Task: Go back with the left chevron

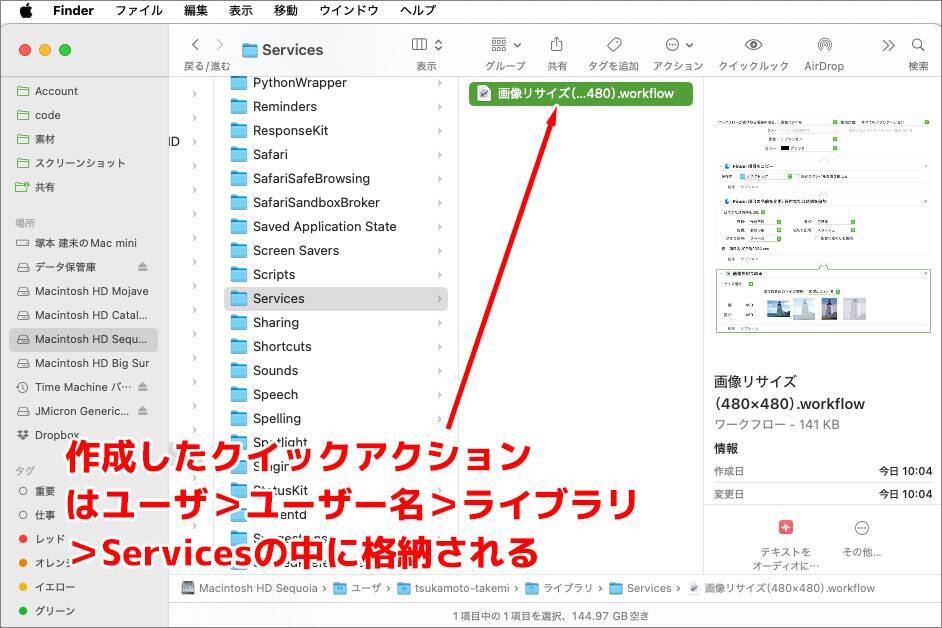Action: coord(195,45)
